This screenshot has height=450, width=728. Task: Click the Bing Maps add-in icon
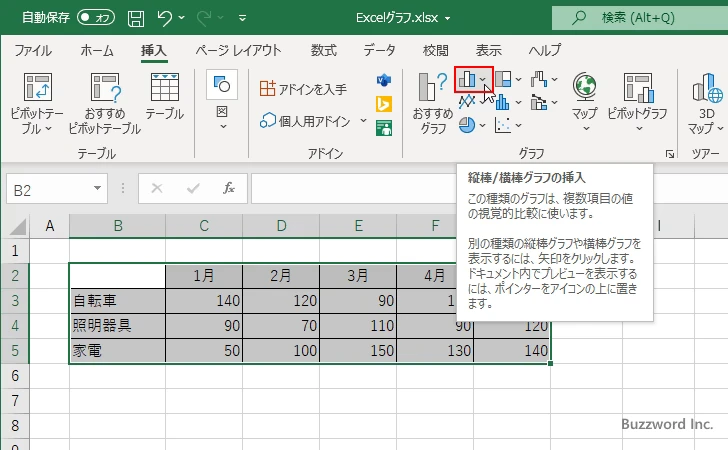[384, 104]
